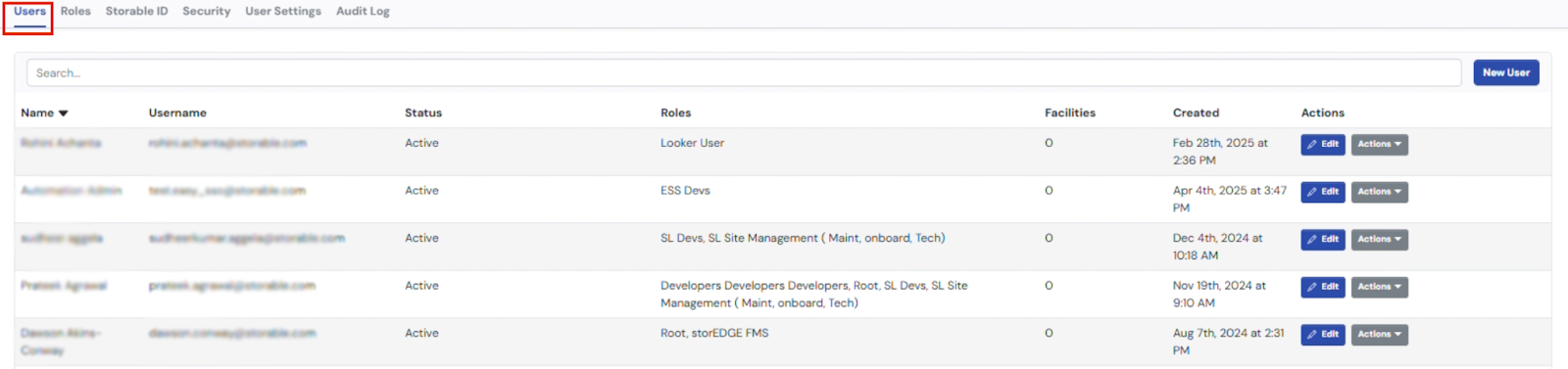Edit the Looker User row
This screenshot has height=369, width=1568.
click(1323, 144)
